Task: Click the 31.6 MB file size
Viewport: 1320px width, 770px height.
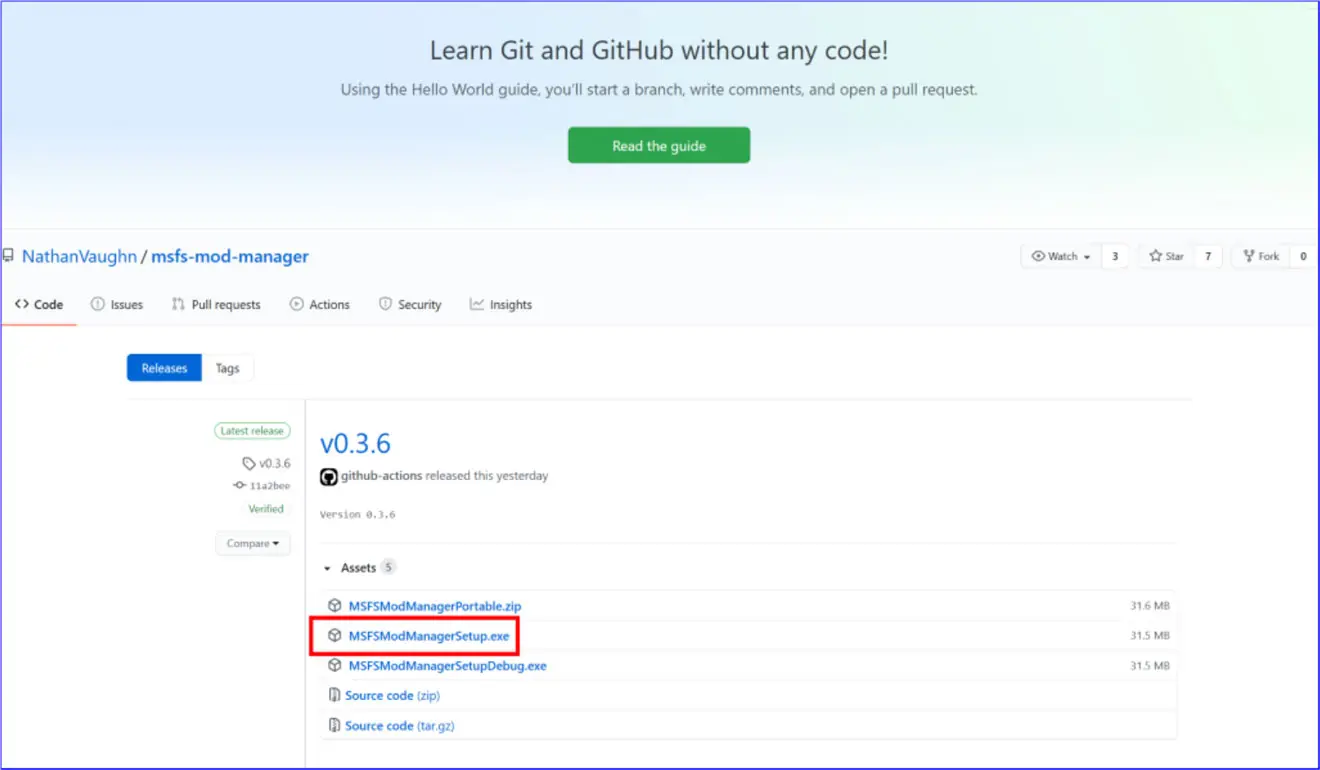Action: pyautogui.click(x=1149, y=606)
